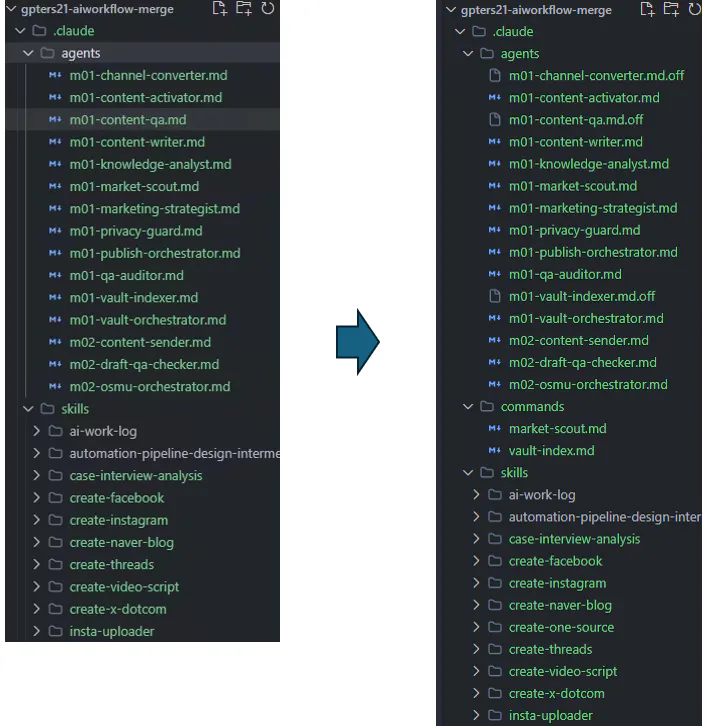The height and width of the screenshot is (726, 709).
Task: Open m01-qa-auditor.md in right panel
Action: 565,274
